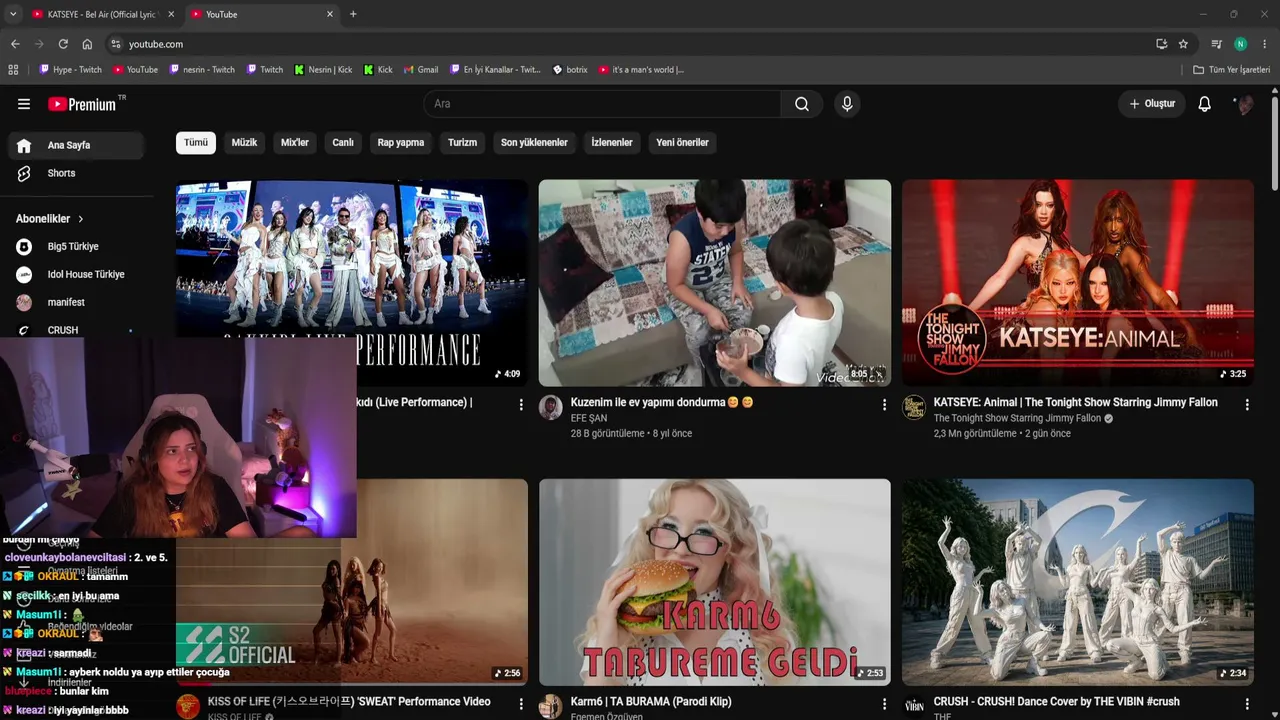1280x720 pixels.
Task: Select the Mix'ler filter chip
Action: coord(295,142)
